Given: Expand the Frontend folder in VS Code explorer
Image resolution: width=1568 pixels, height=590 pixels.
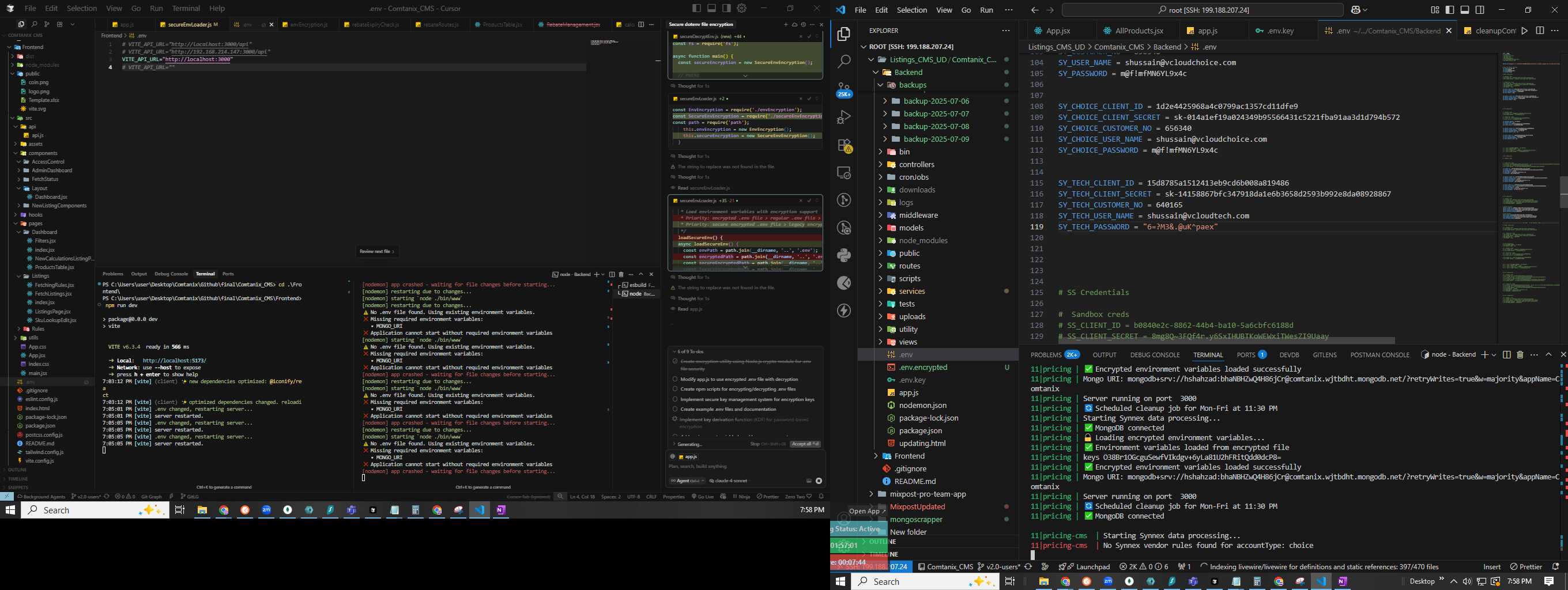Looking at the screenshot, I should 876,456.
